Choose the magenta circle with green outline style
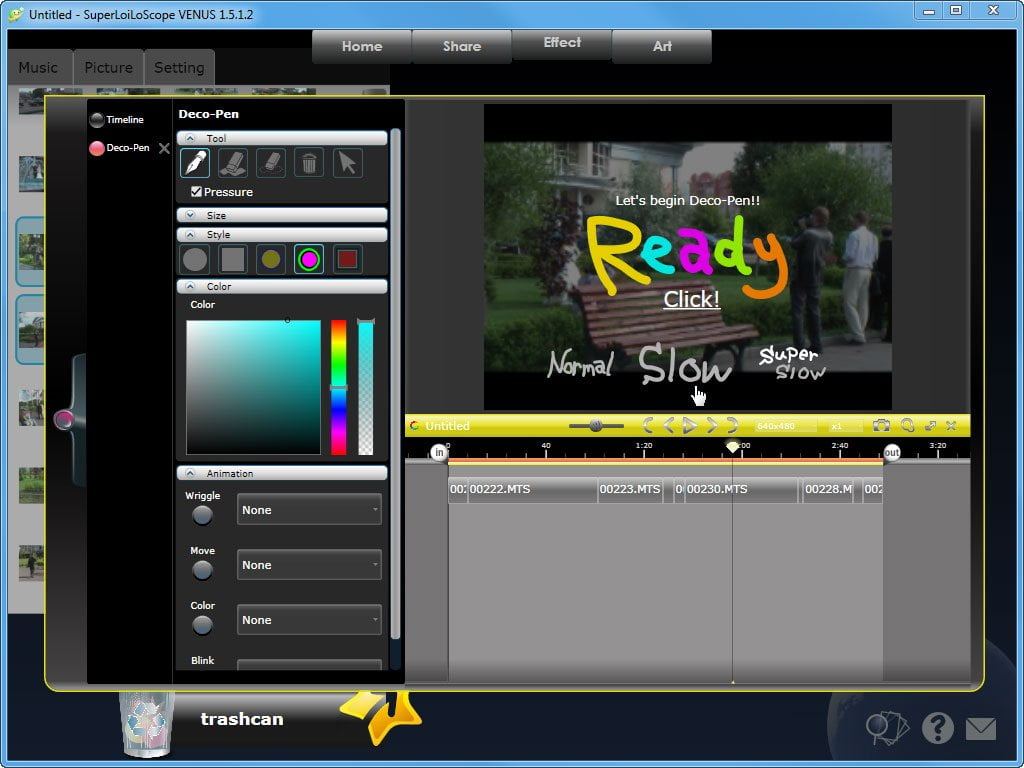 (309, 259)
